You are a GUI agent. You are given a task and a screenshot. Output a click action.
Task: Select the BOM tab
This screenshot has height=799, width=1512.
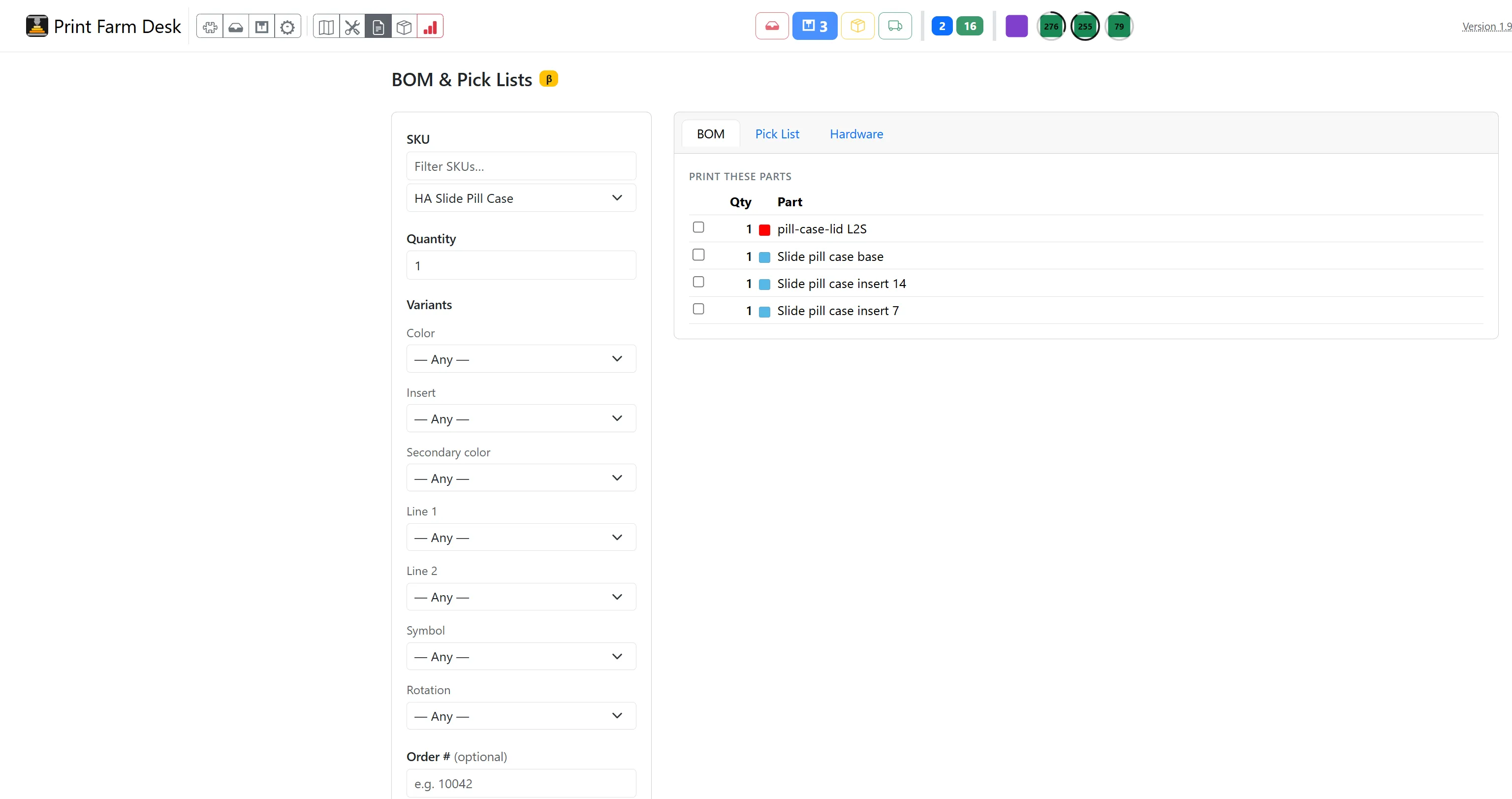(711, 134)
